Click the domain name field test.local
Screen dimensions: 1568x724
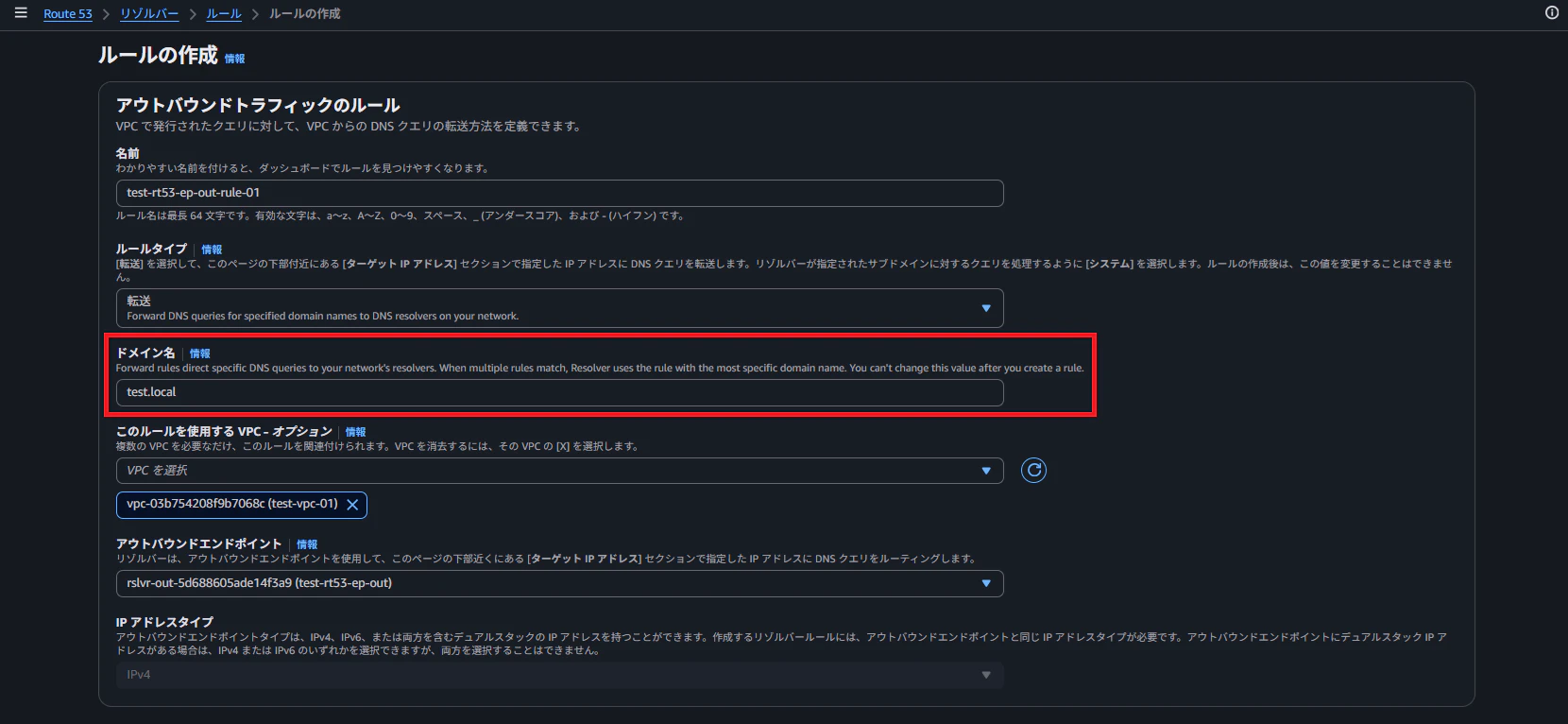pyautogui.click(x=559, y=392)
